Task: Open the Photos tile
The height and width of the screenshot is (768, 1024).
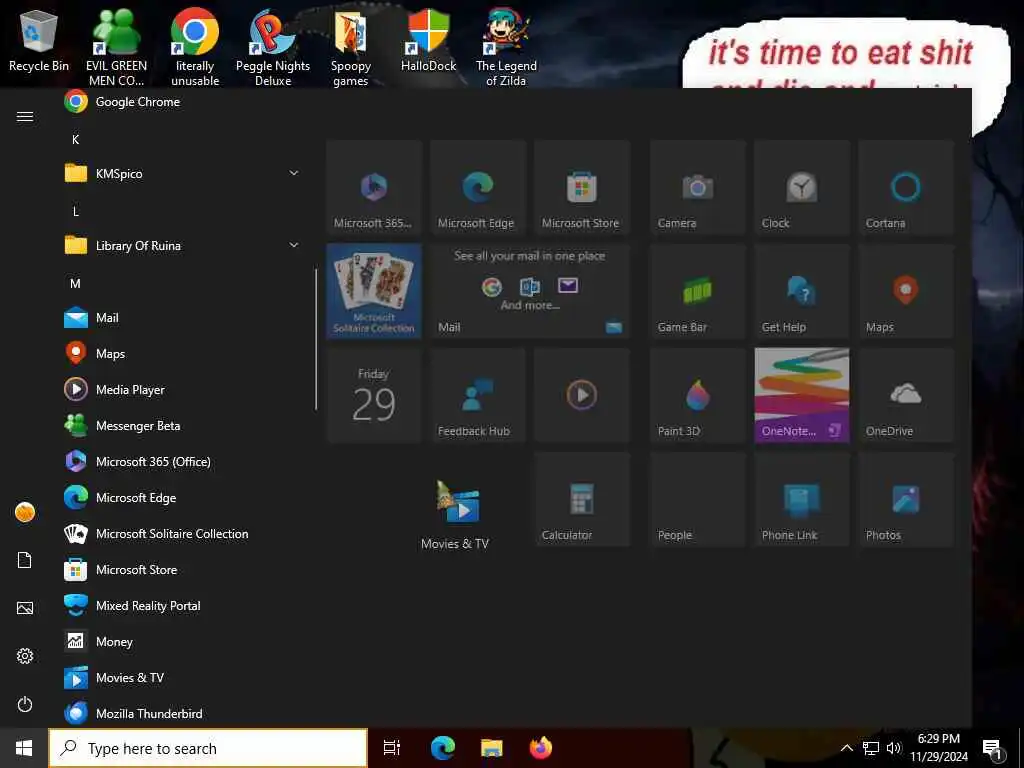Action: 906,499
